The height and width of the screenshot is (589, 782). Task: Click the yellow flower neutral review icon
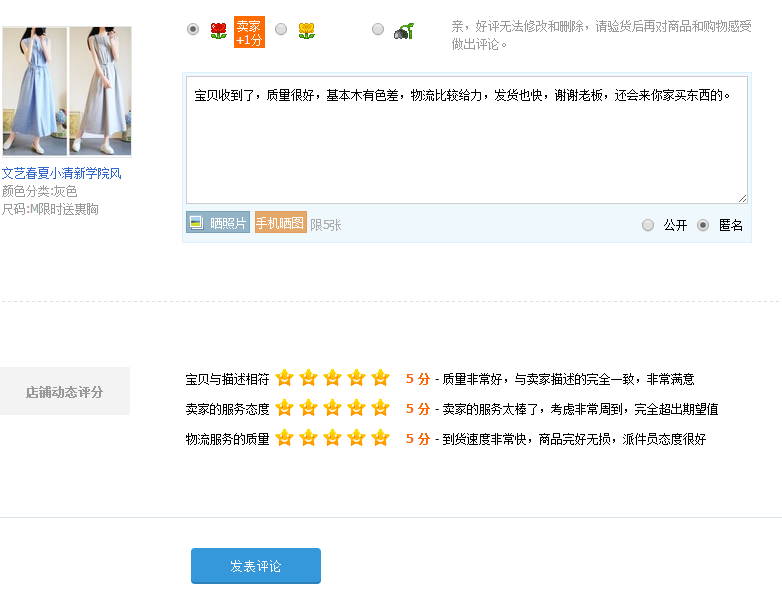coord(307,31)
